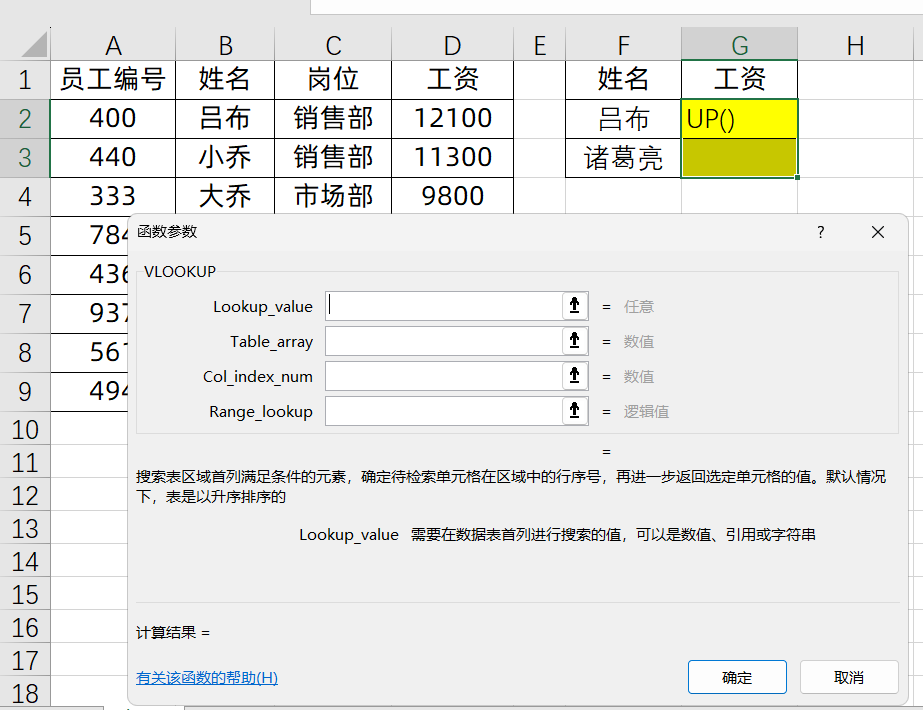Focus the Range_lookup input field

pyautogui.click(x=444, y=411)
